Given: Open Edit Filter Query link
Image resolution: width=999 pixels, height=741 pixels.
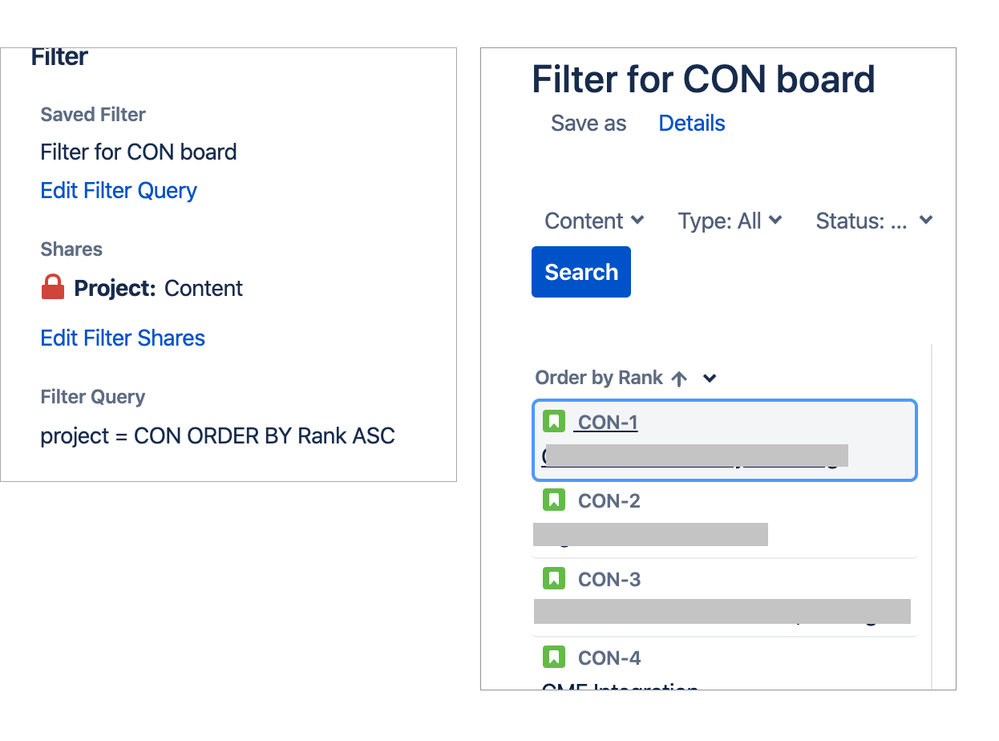Looking at the screenshot, I should (x=119, y=191).
